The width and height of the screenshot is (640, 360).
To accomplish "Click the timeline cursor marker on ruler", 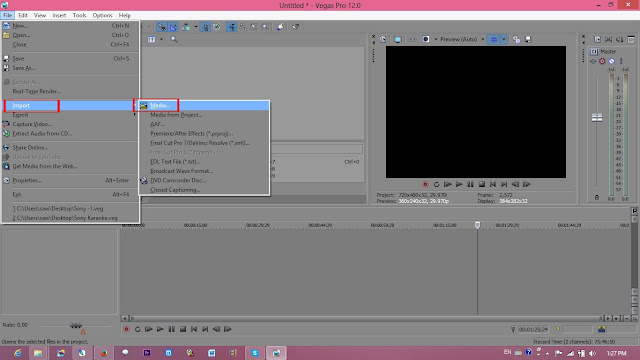I will point(478,225).
